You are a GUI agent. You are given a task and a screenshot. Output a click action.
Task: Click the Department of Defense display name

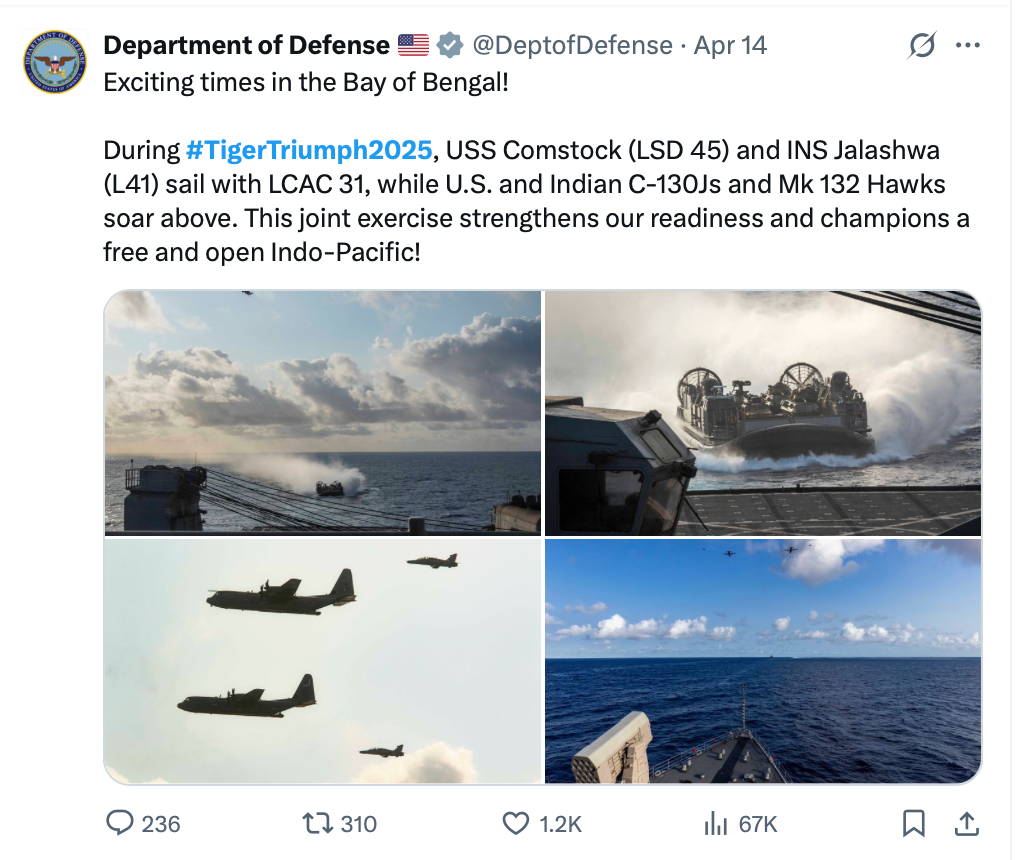click(x=246, y=45)
